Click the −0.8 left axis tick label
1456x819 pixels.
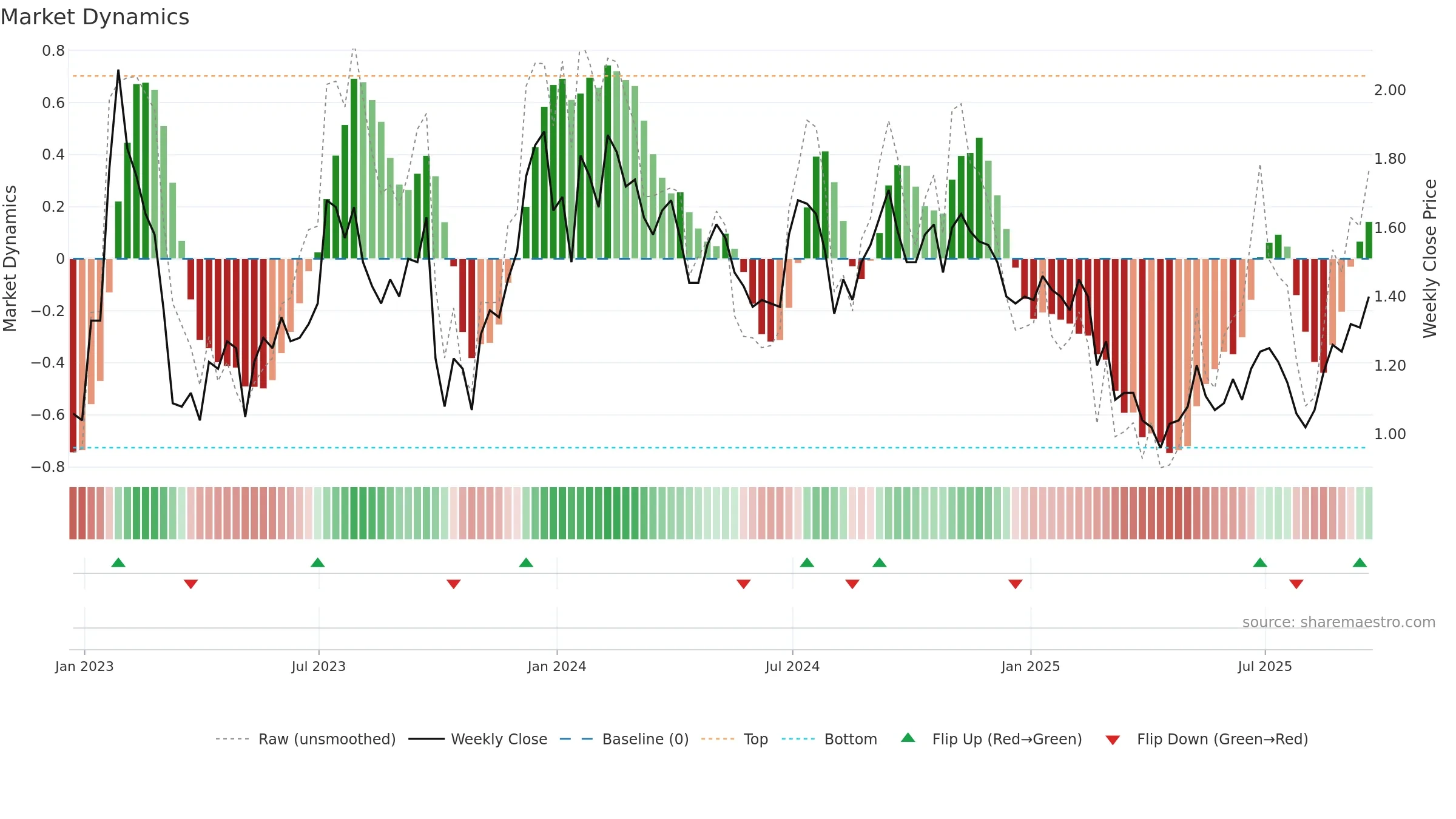(48, 467)
